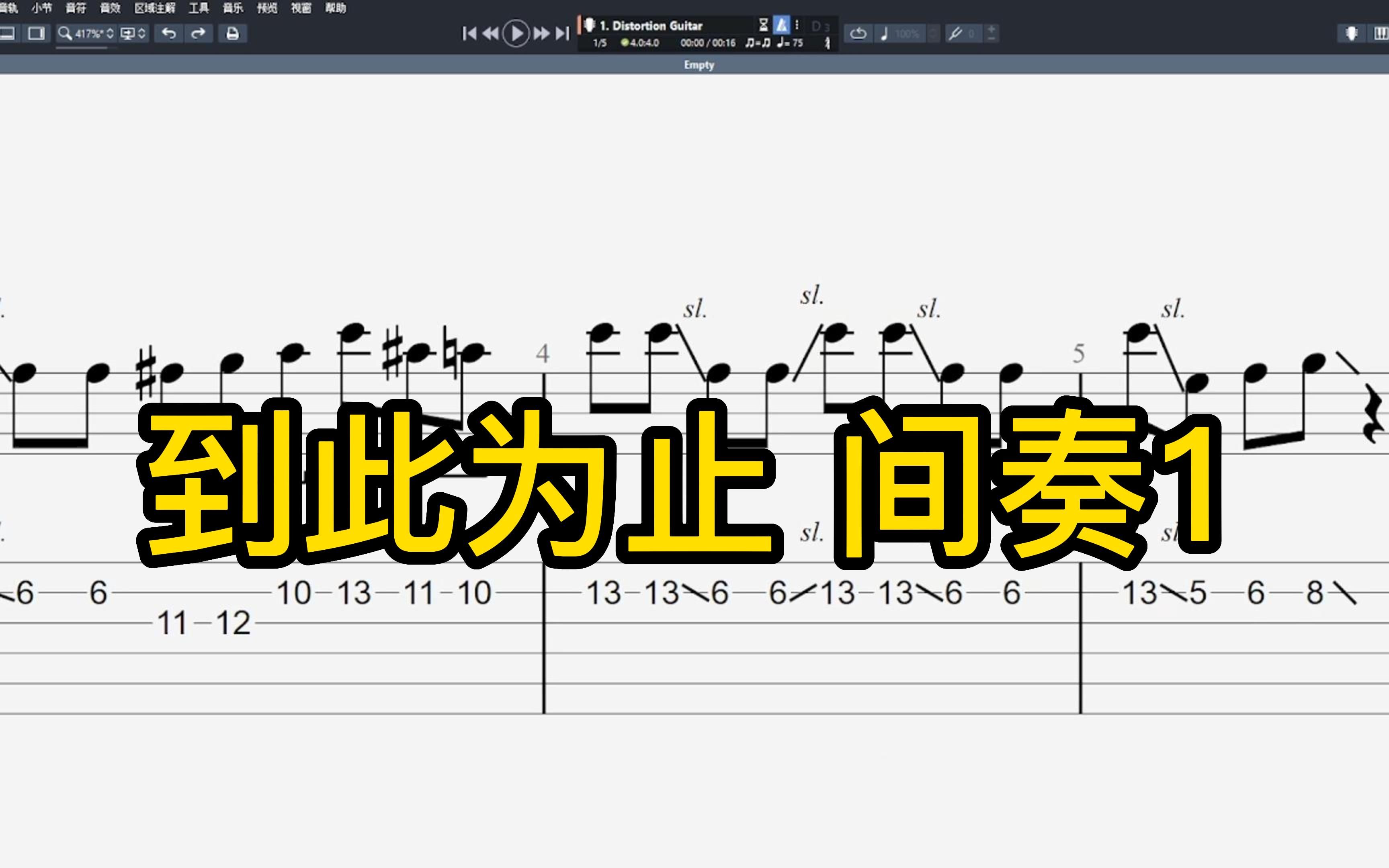Select tab note 5 in bar five
Image resolution: width=1389 pixels, height=868 pixels.
1198,593
